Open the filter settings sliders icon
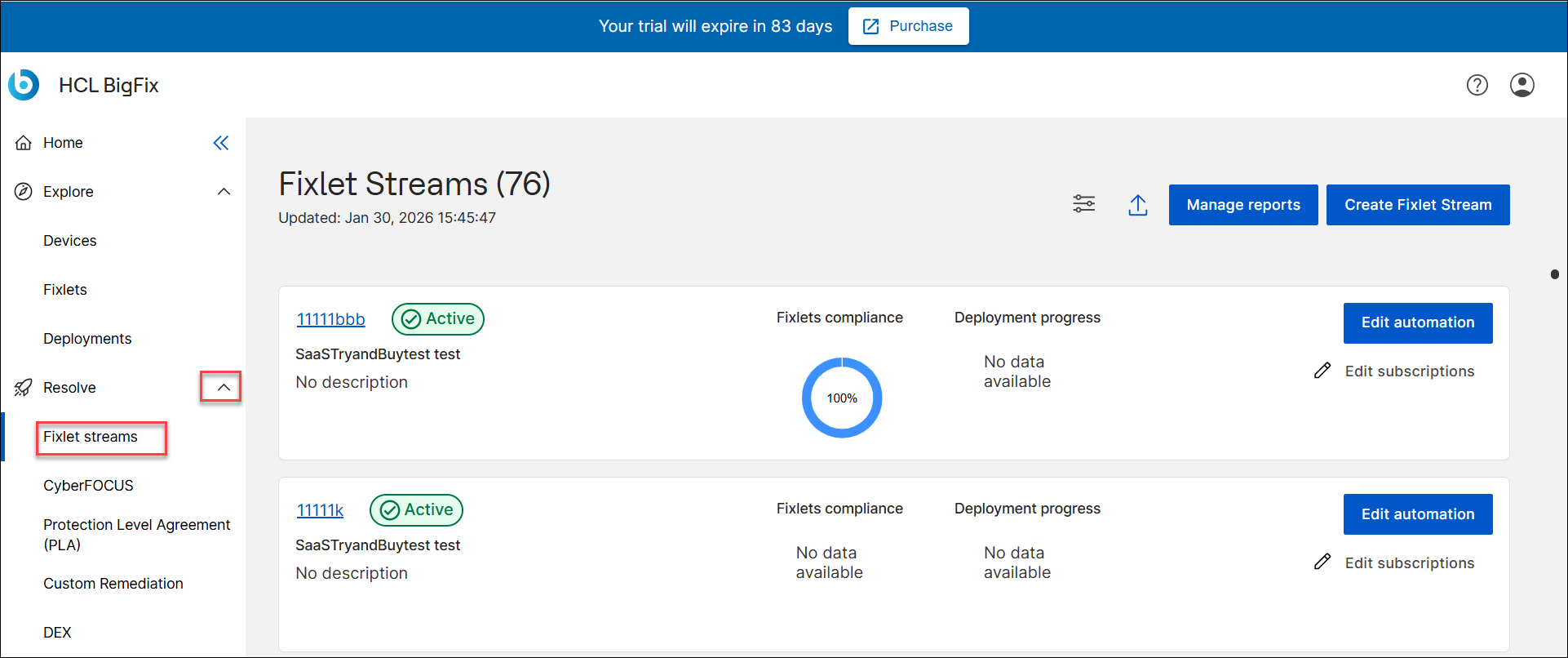The width and height of the screenshot is (1568, 658). 1083,204
